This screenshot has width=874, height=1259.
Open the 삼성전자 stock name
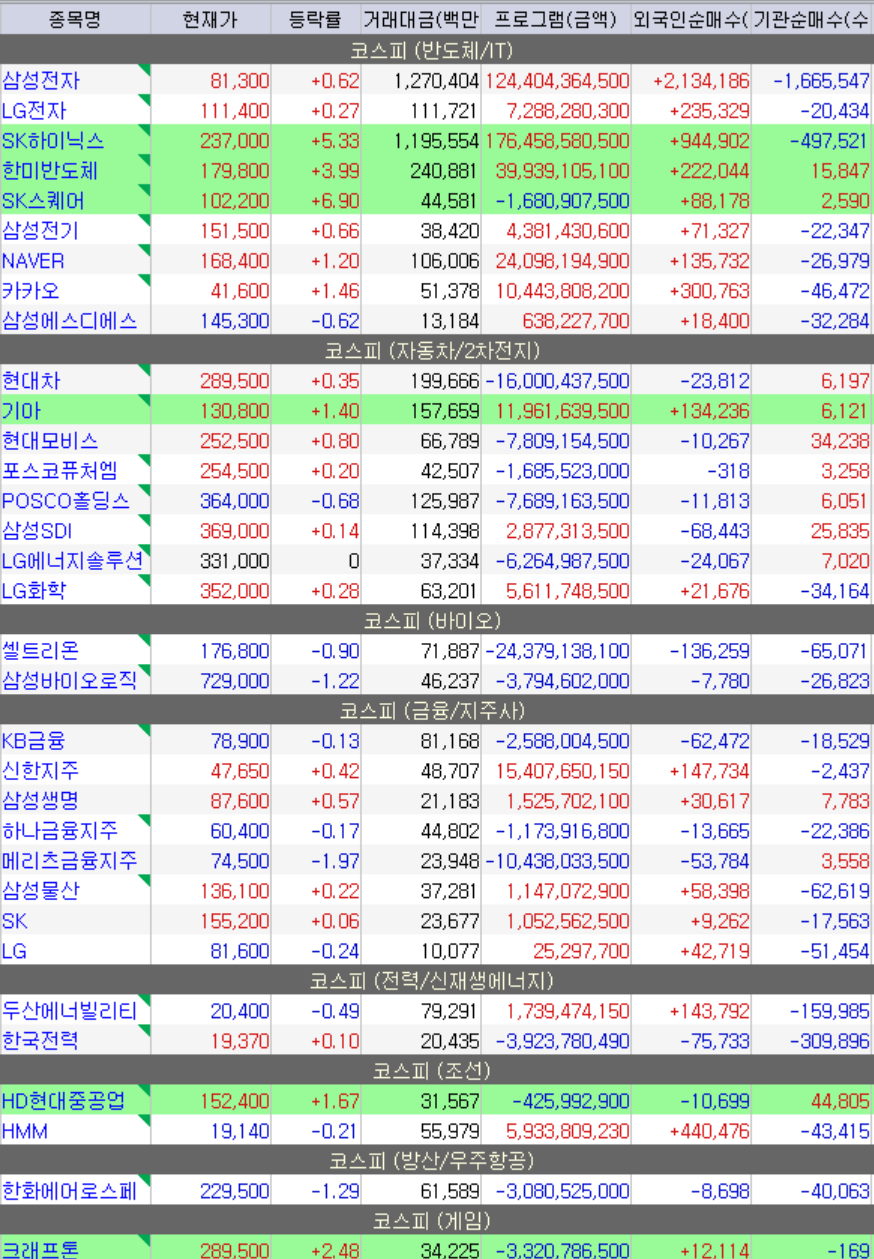click(x=41, y=81)
